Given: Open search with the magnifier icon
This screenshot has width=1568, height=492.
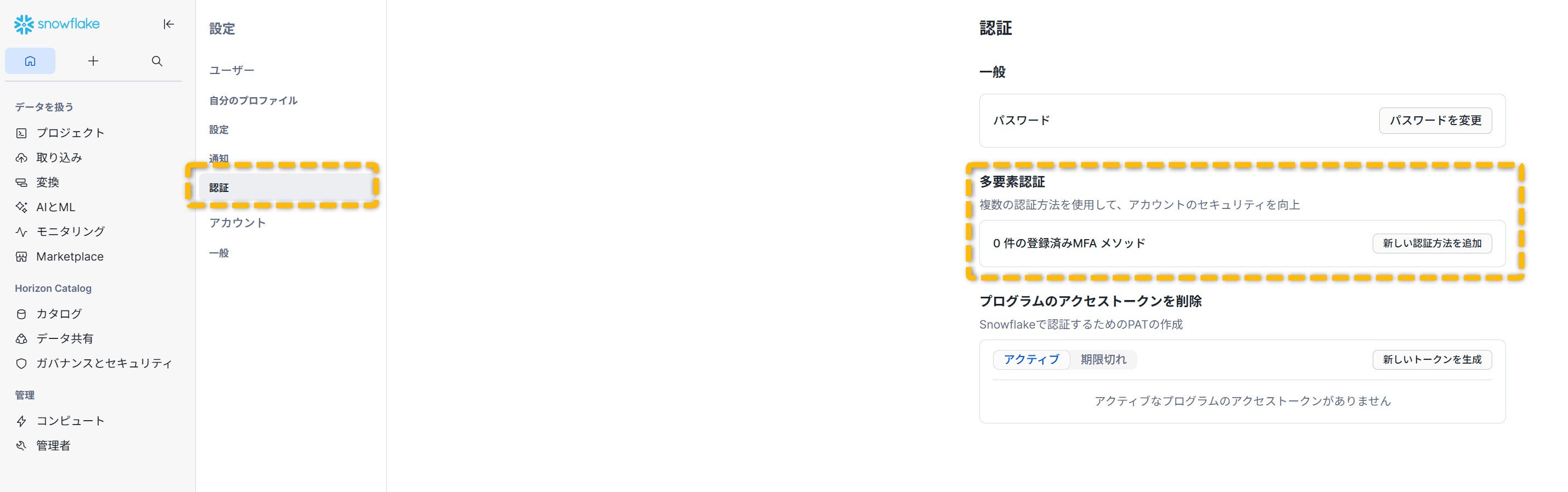Looking at the screenshot, I should pos(157,61).
